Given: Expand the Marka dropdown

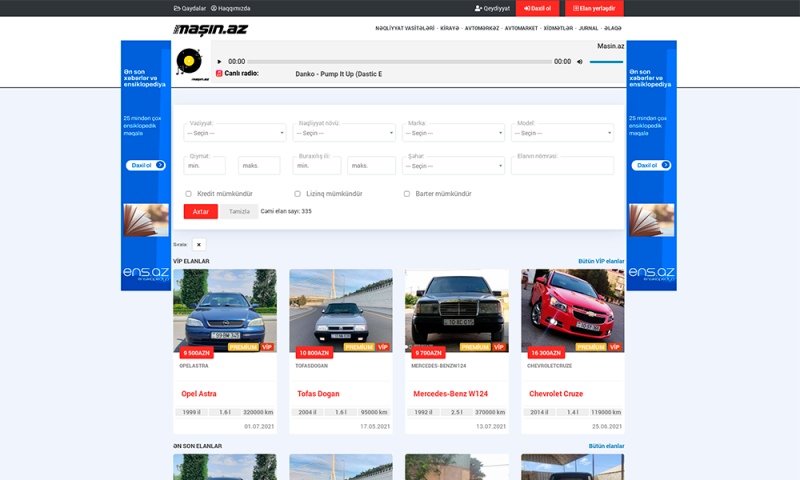Looking at the screenshot, I should (453, 133).
